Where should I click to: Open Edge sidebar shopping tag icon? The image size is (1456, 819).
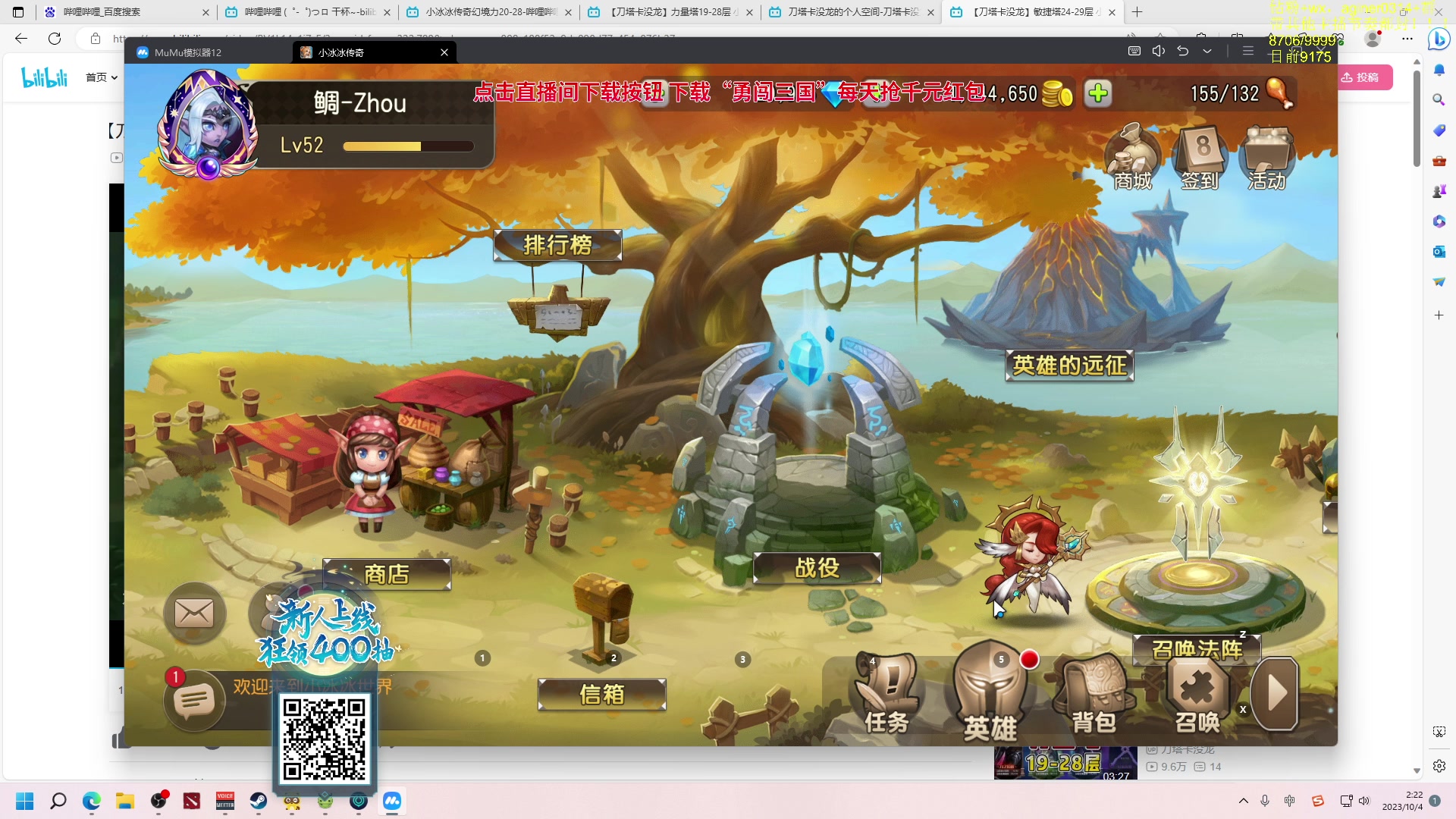(1439, 130)
